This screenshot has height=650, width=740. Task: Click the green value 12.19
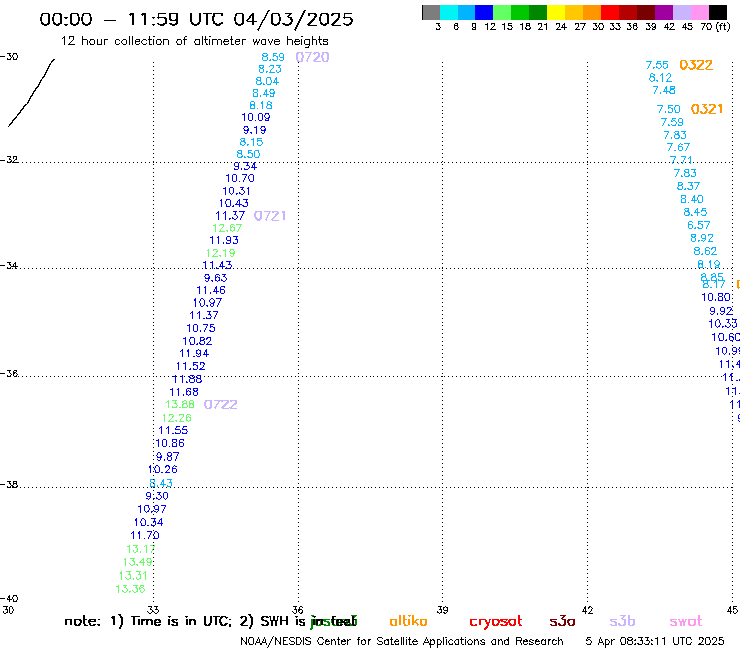[220, 253]
